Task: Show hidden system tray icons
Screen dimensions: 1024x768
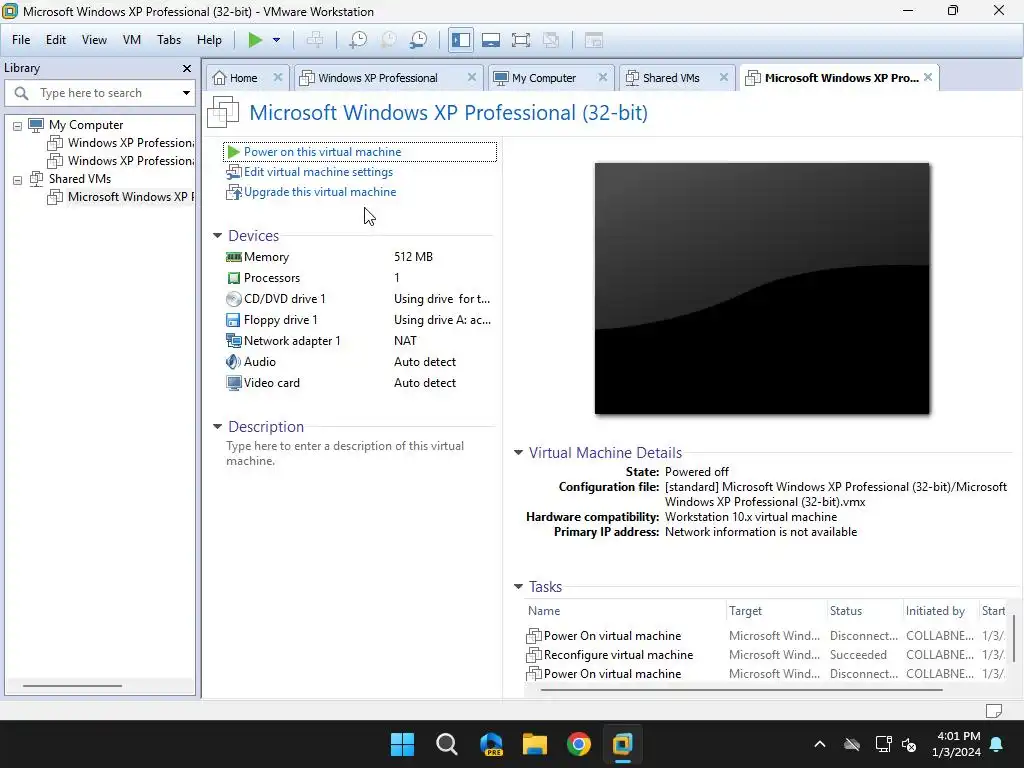Action: point(820,744)
